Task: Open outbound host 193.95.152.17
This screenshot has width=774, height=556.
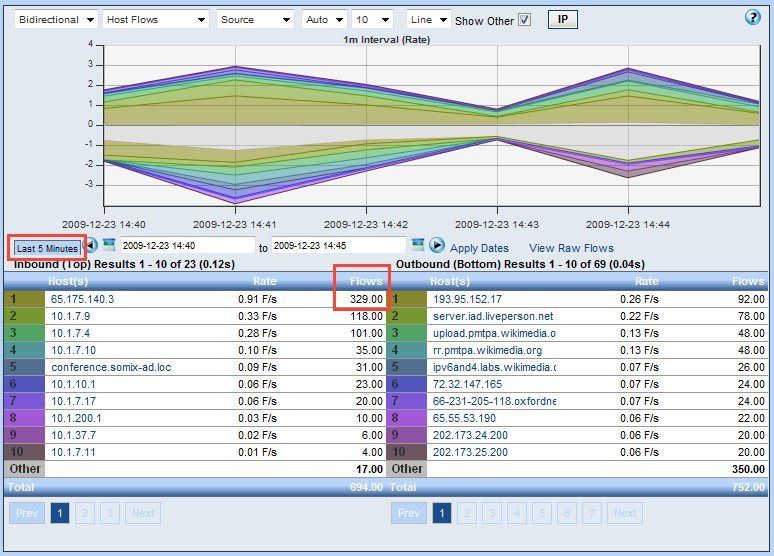Action: point(467,299)
